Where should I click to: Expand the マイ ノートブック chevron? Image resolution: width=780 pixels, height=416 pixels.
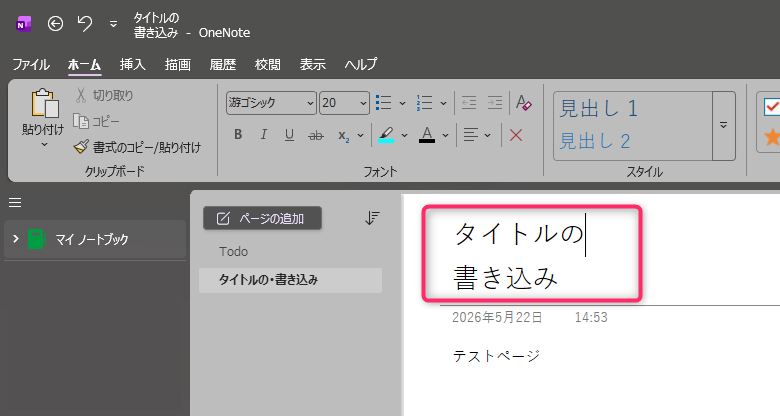pyautogui.click(x=15, y=239)
